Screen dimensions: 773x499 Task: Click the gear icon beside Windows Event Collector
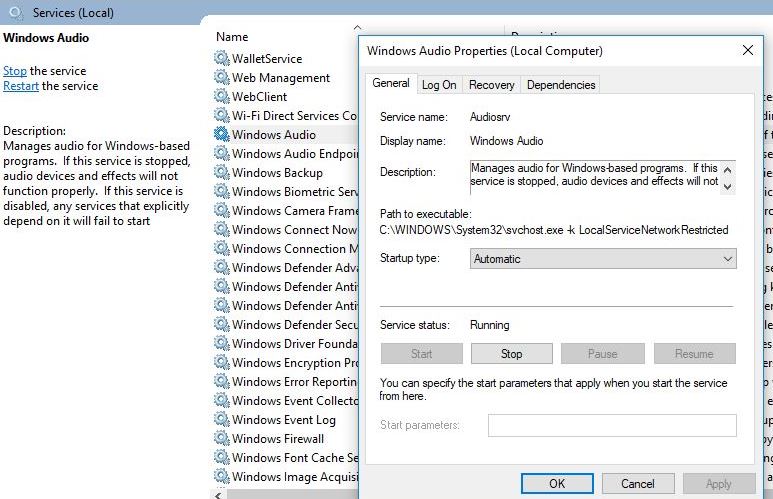[222, 400]
